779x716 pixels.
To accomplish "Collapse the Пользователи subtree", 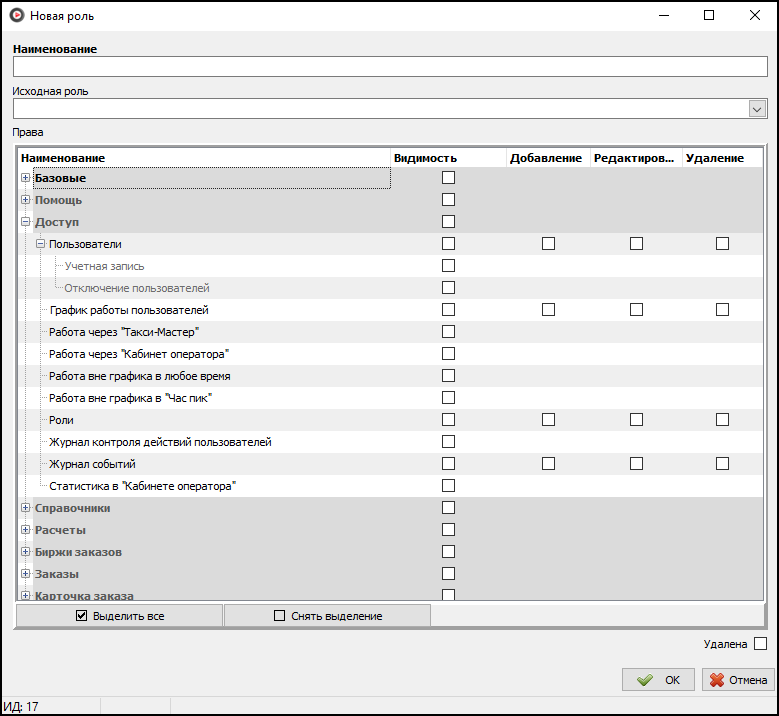I will [40, 244].
